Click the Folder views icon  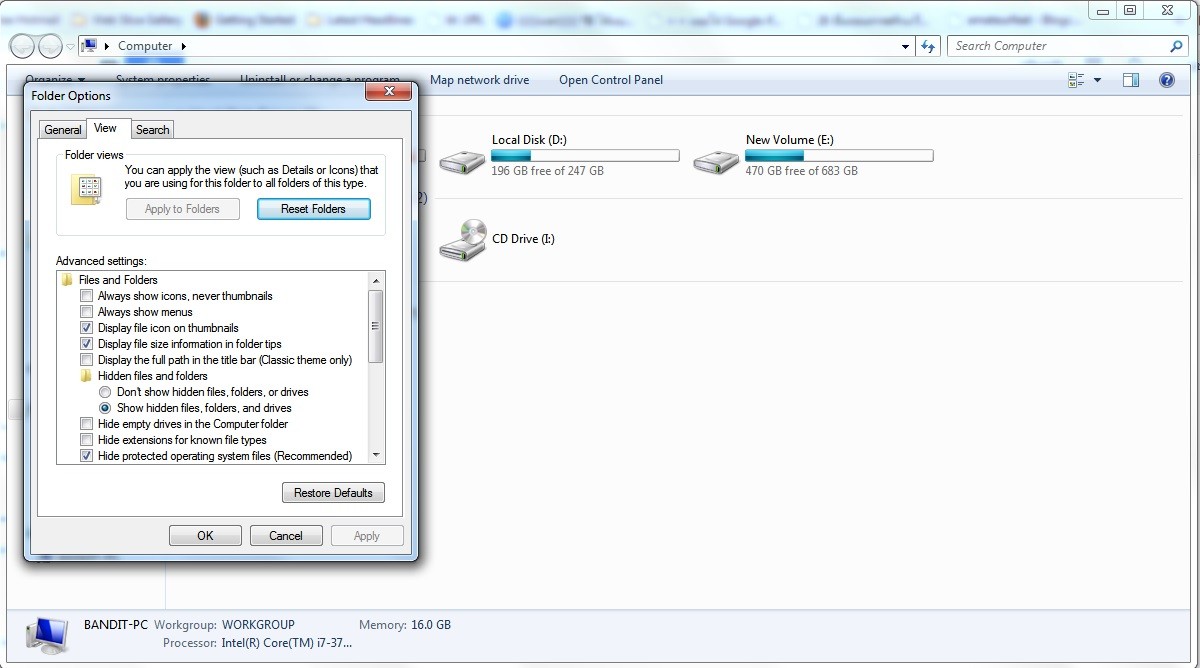[x=87, y=188]
